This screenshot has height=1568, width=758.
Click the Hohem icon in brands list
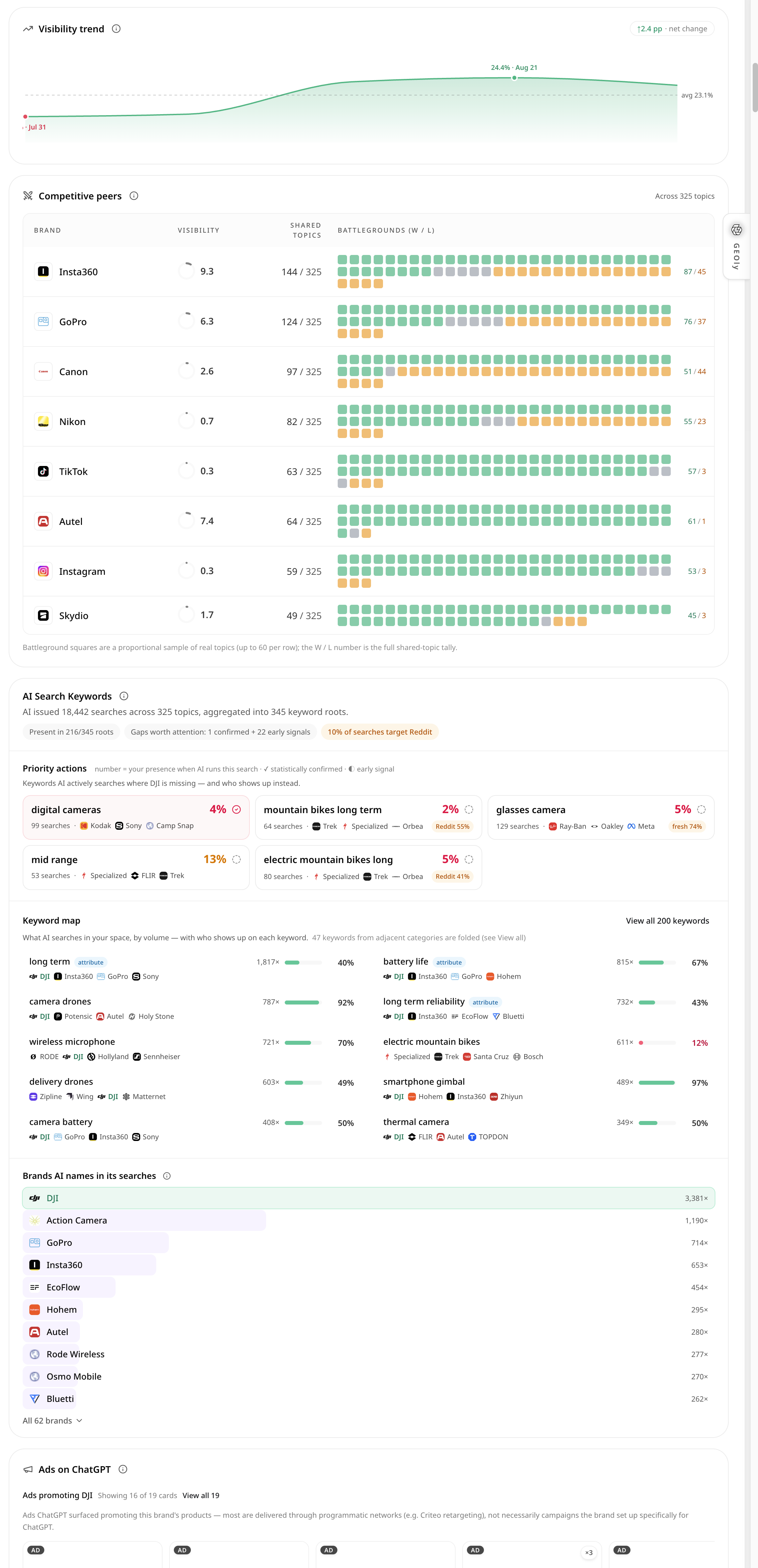click(x=35, y=1309)
